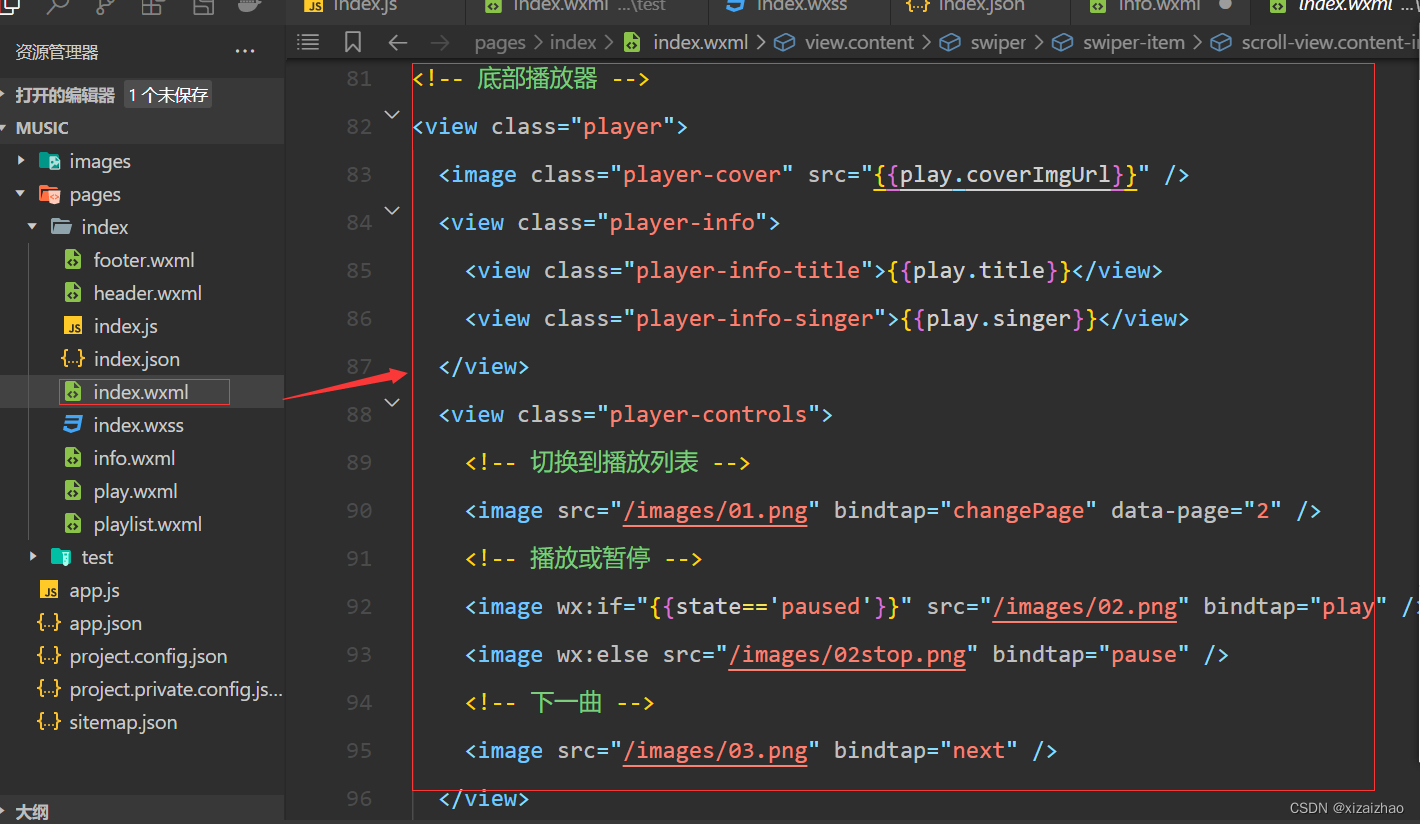Click the braces icon beside sitemap.json
The image size is (1420, 824).
pos(48,722)
